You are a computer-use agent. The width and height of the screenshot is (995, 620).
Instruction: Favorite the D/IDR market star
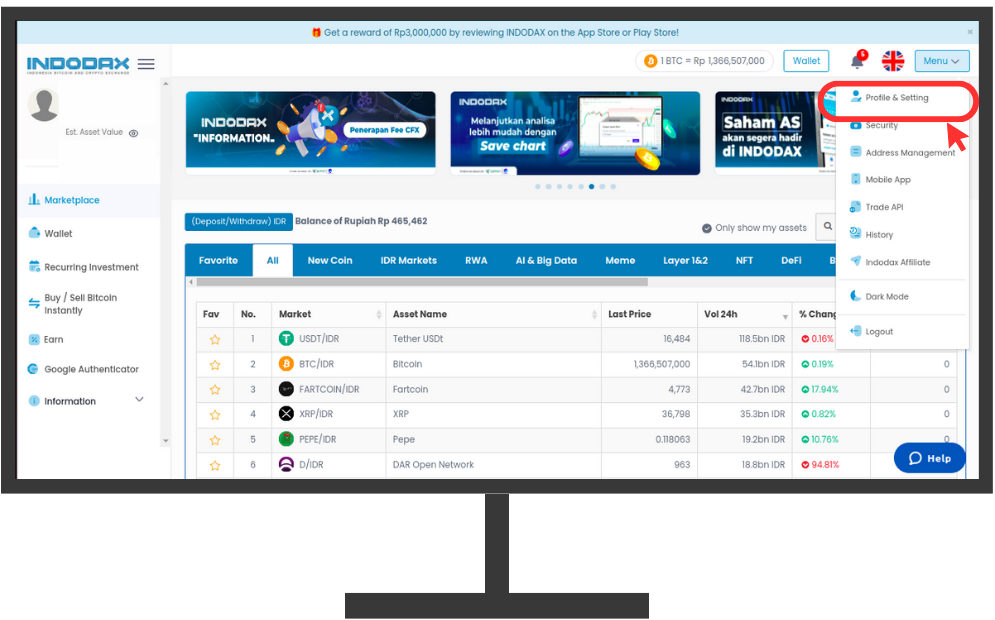(x=215, y=465)
